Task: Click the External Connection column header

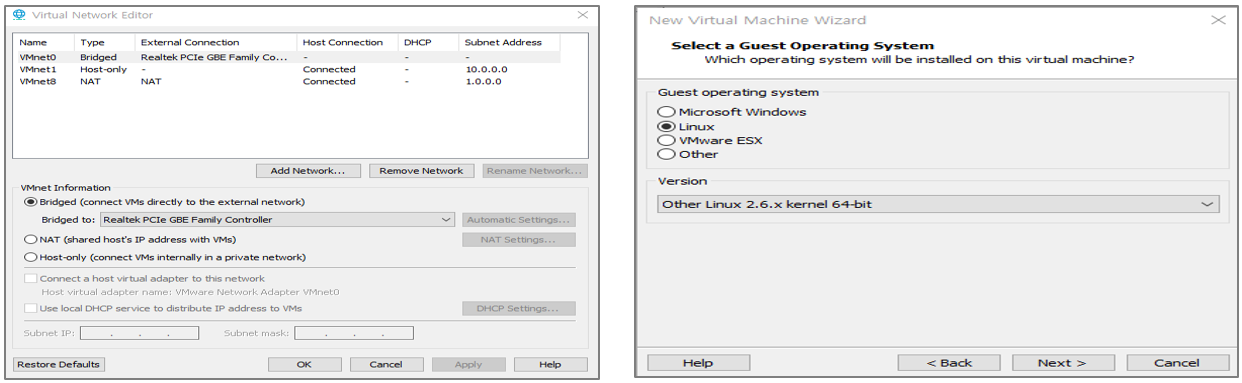Action: [217, 42]
